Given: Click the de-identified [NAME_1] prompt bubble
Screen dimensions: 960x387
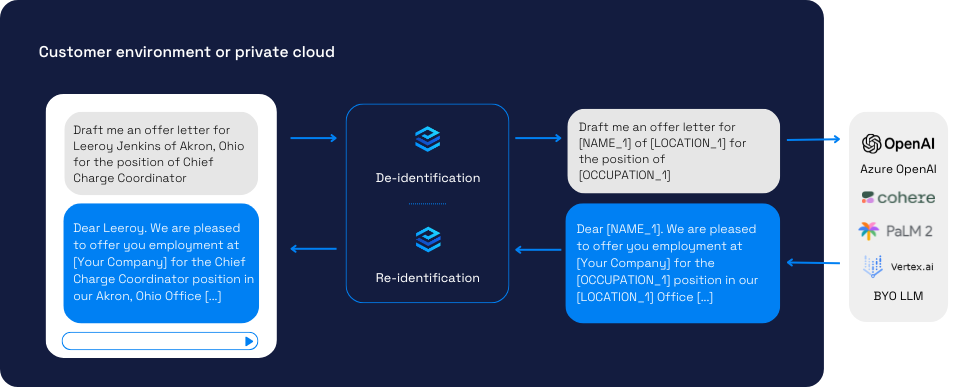Looking at the screenshot, I should (673, 151).
